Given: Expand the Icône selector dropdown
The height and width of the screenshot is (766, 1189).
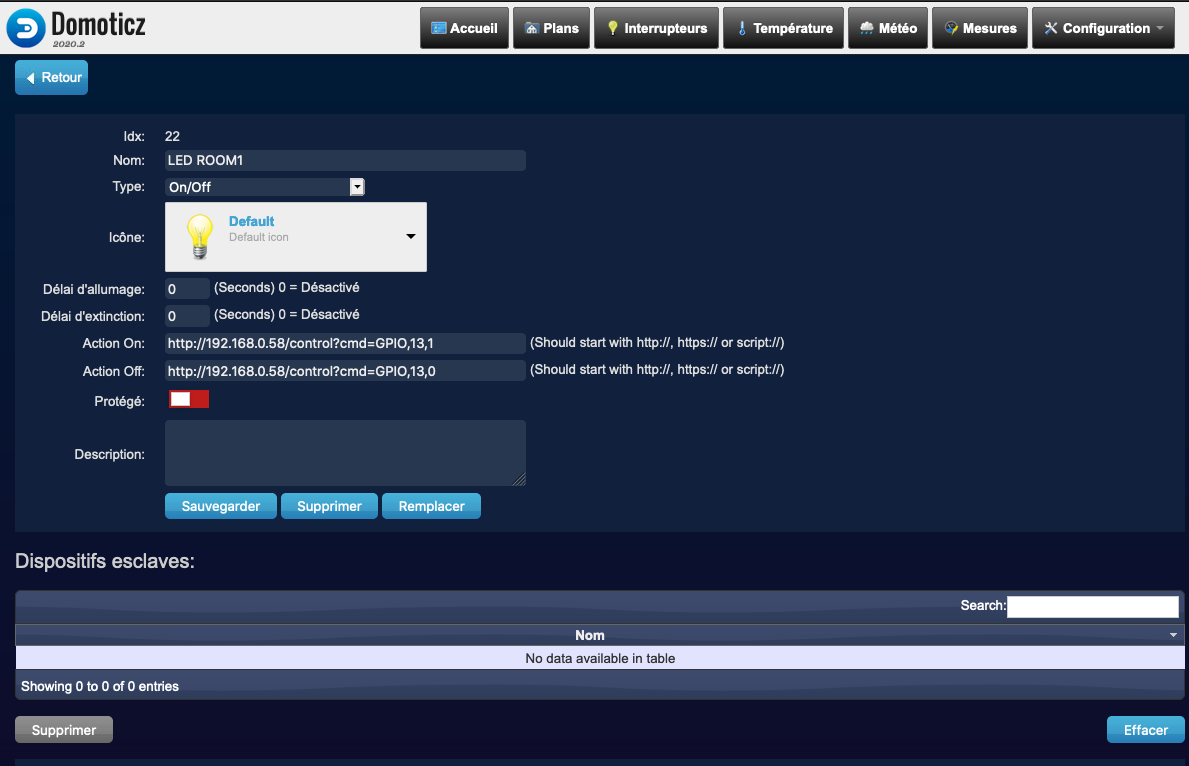Looking at the screenshot, I should pos(410,237).
